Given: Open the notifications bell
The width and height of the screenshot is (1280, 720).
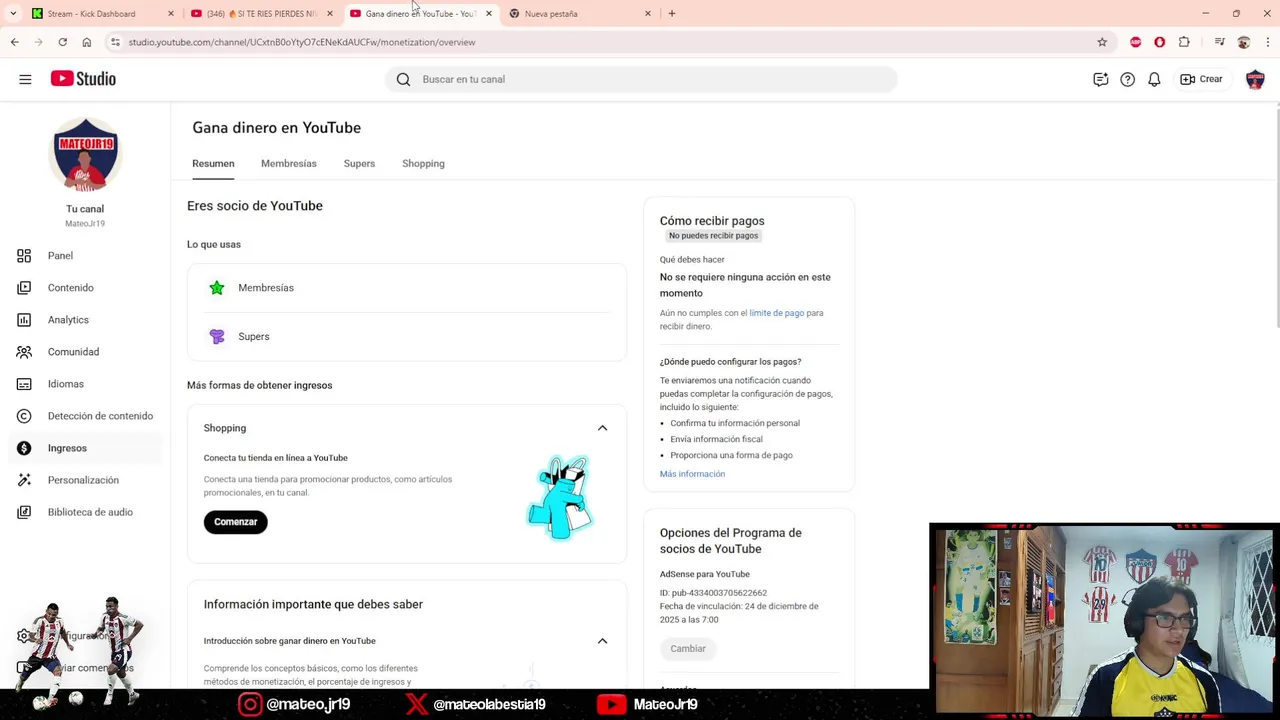Looking at the screenshot, I should pos(1154,79).
